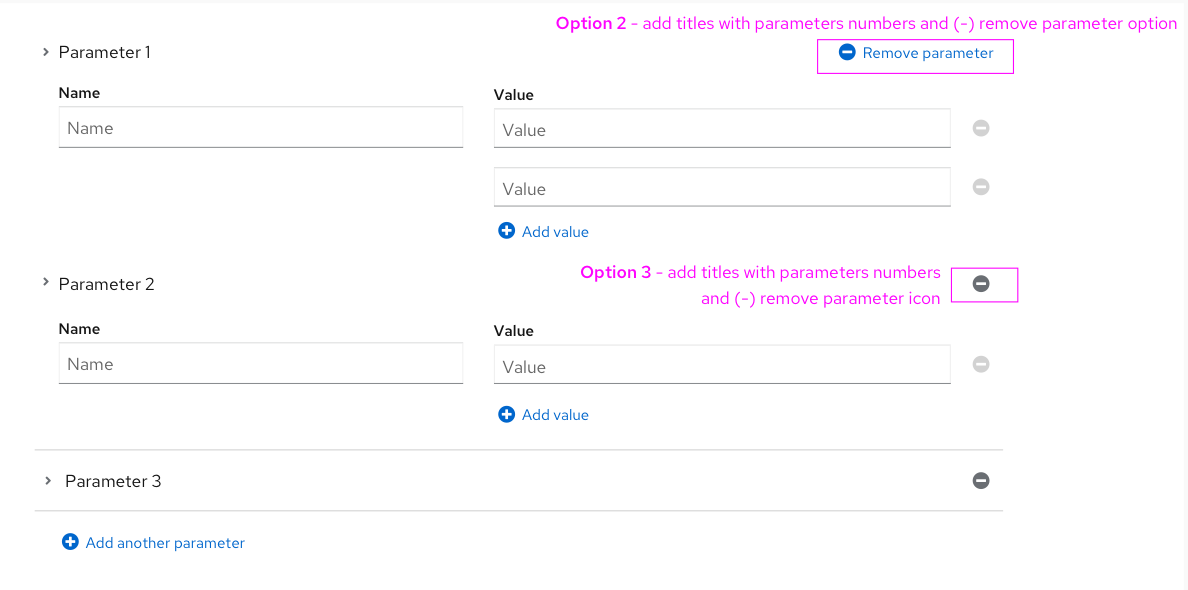This screenshot has height=590, width=1188.
Task: Remove Parameter 3 using its minus icon
Action: (981, 481)
